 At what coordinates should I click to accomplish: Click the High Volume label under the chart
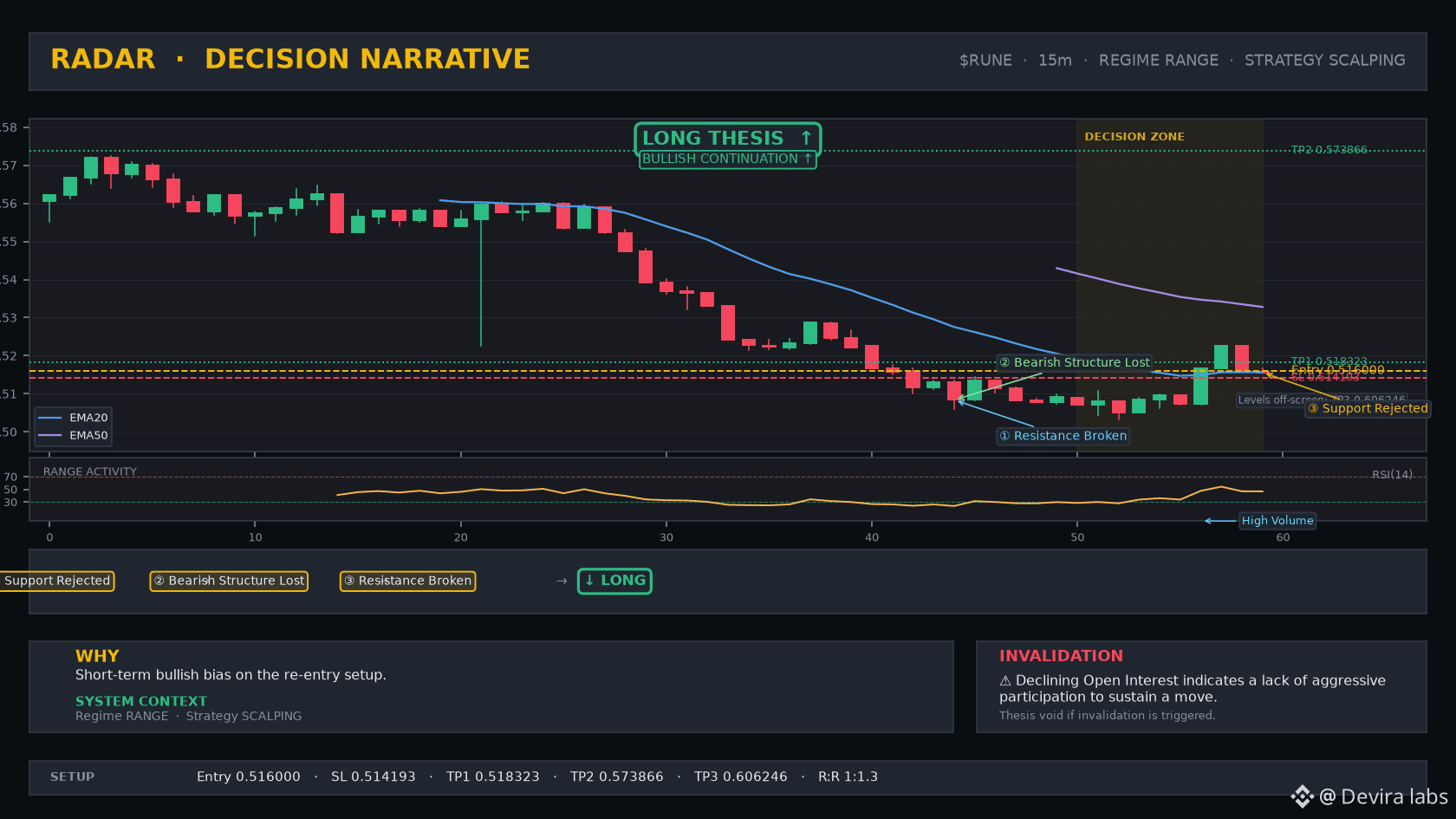[1277, 521]
